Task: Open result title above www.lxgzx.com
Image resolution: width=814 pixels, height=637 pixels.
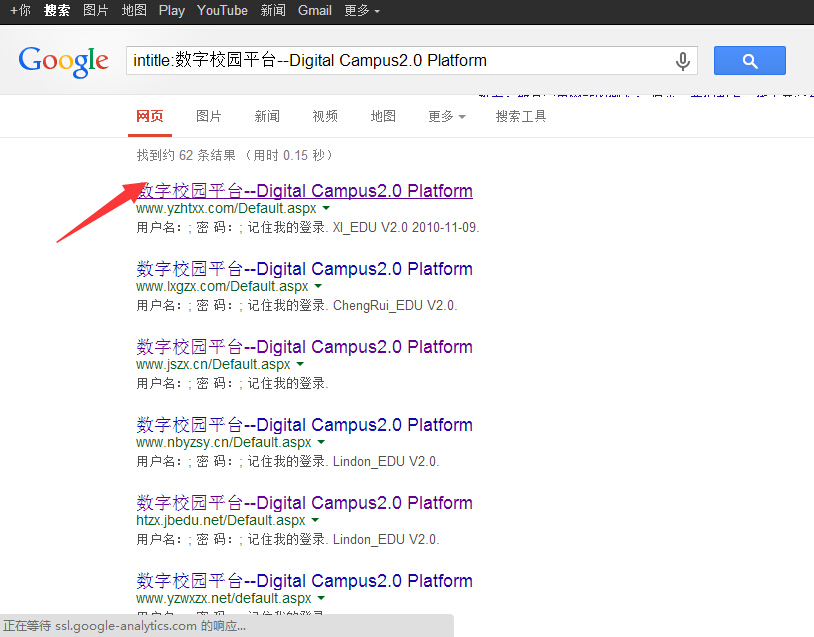Action: (305, 269)
